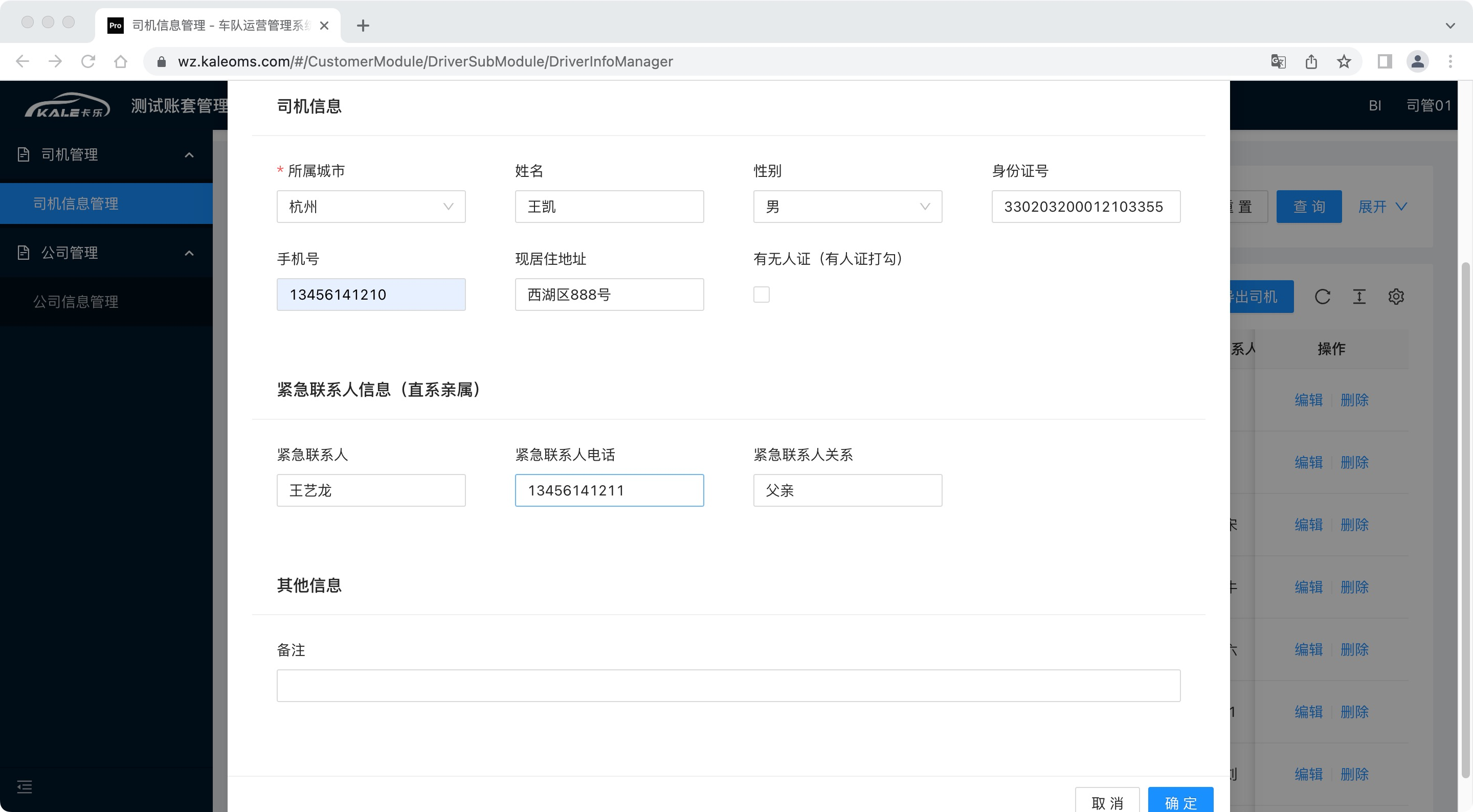1473x812 pixels.
Task: Bookmark this page with the star icon
Action: coord(1344,61)
